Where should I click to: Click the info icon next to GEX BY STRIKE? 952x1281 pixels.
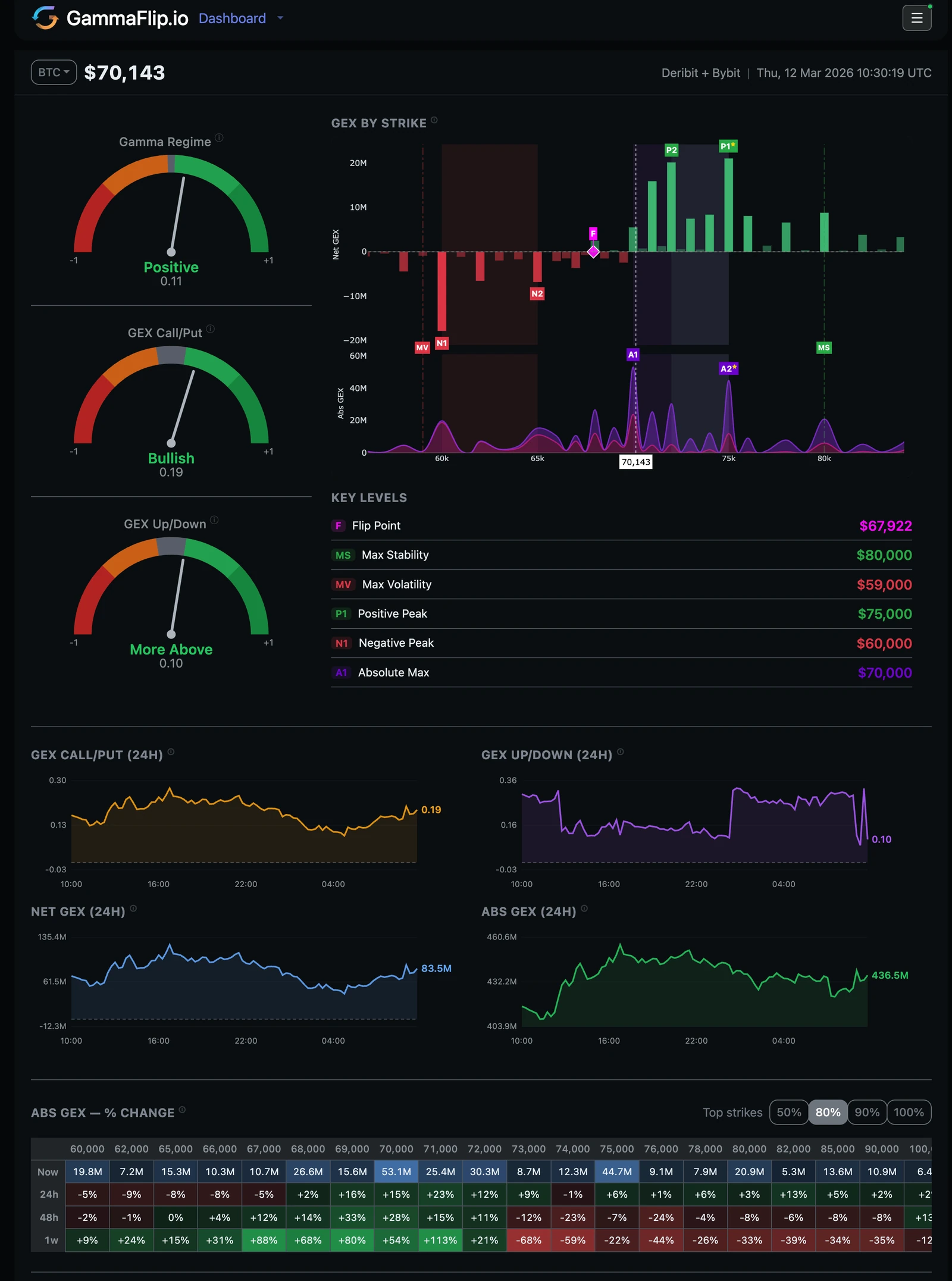click(434, 120)
